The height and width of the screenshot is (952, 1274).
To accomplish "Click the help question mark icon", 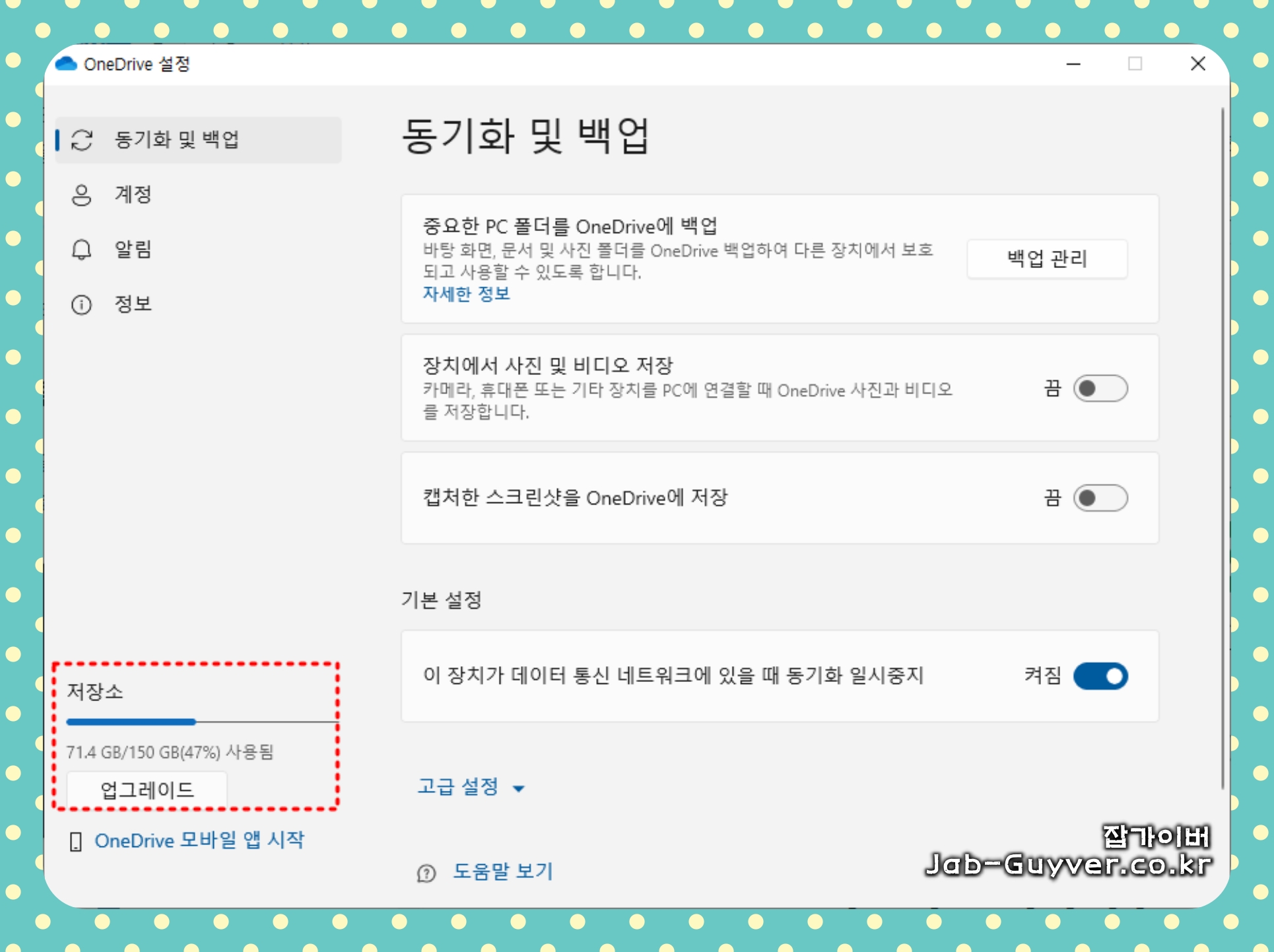I will point(426,873).
